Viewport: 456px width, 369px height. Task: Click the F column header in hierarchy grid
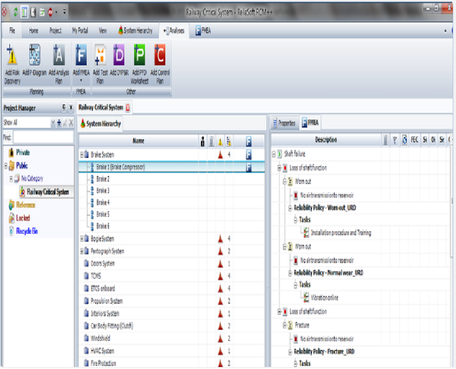[249, 141]
